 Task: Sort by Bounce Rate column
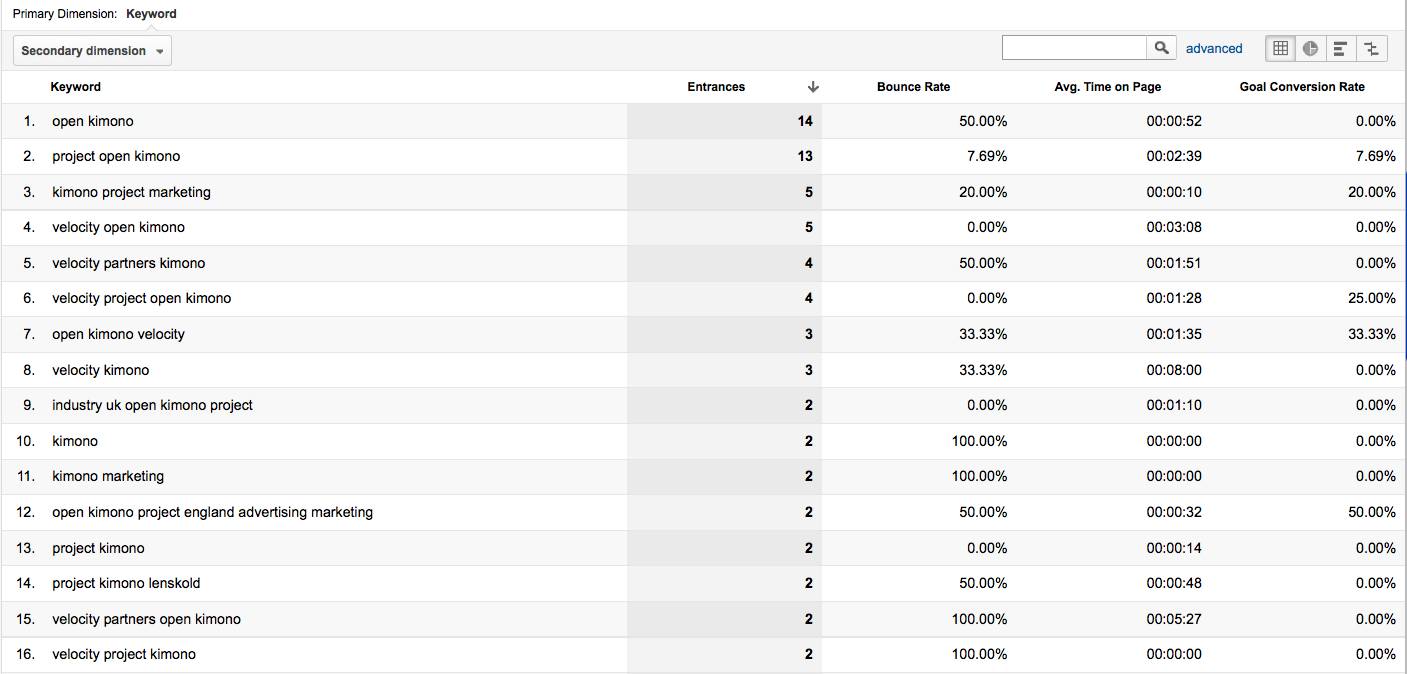(x=913, y=87)
